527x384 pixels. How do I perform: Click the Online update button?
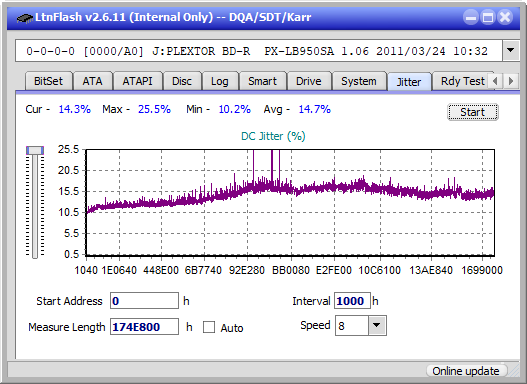point(466,371)
